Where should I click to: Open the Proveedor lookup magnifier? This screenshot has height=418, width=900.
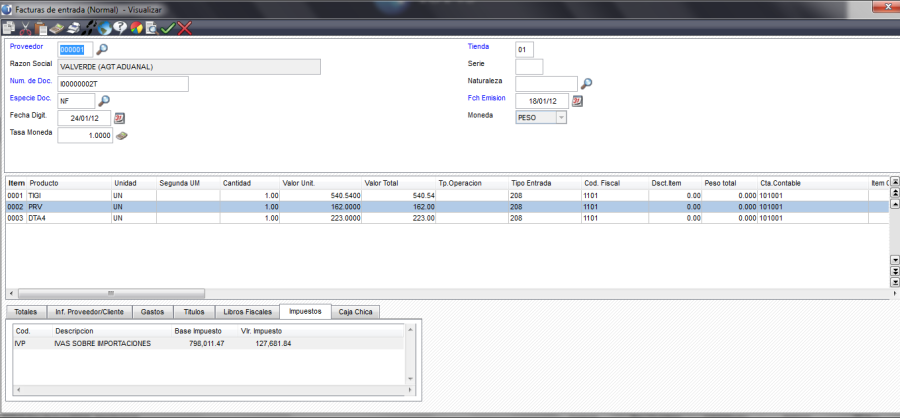(x=102, y=49)
